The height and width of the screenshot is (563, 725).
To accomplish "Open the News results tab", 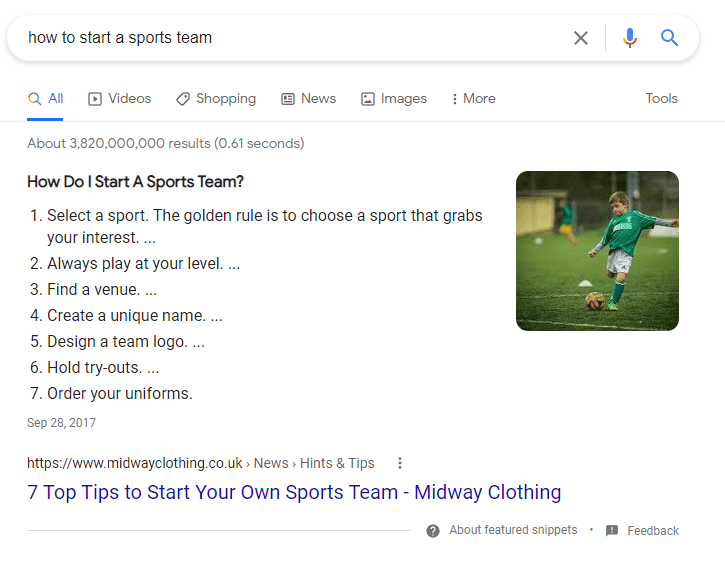I will 308,98.
